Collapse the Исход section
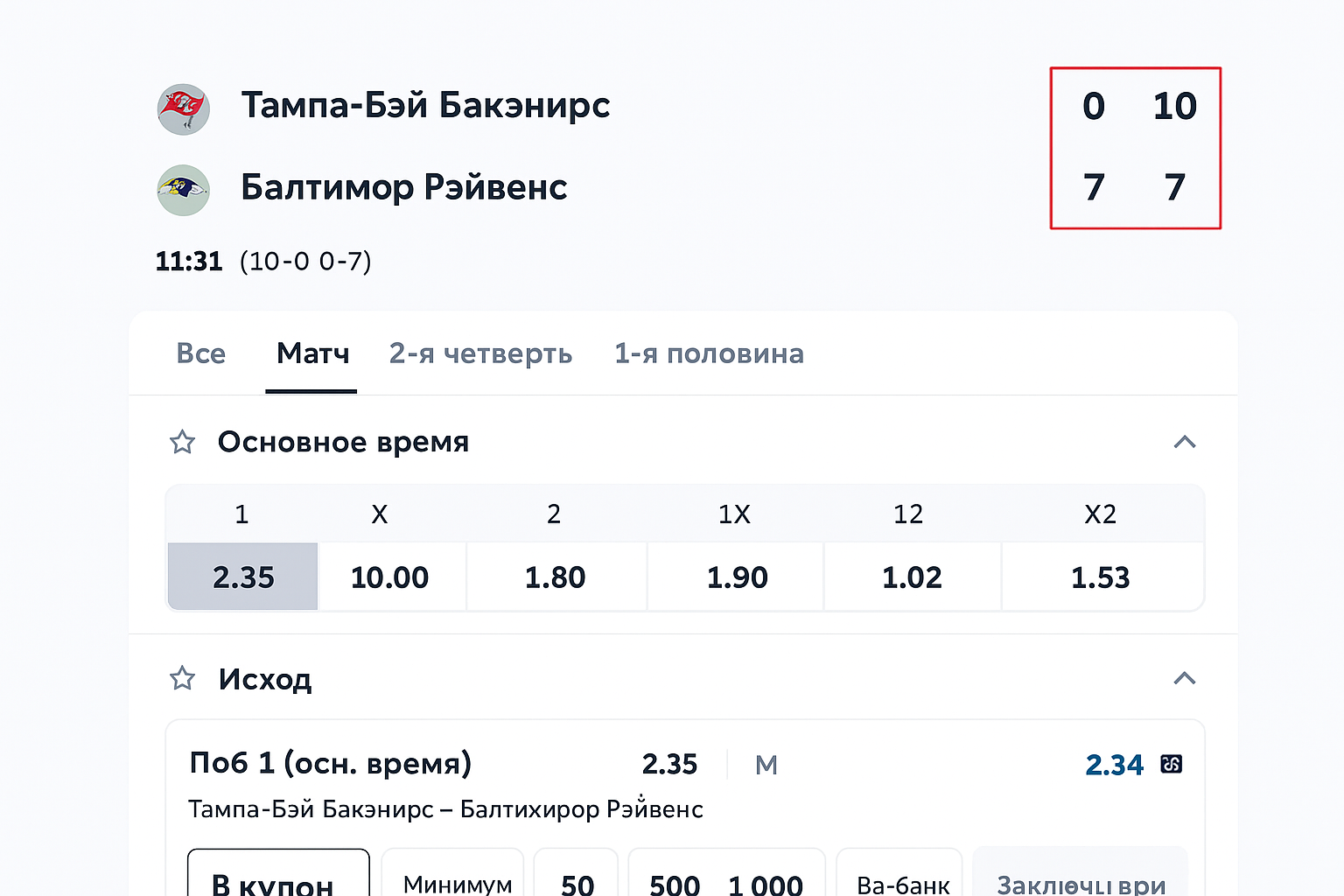The image size is (1344, 896). click(1184, 678)
